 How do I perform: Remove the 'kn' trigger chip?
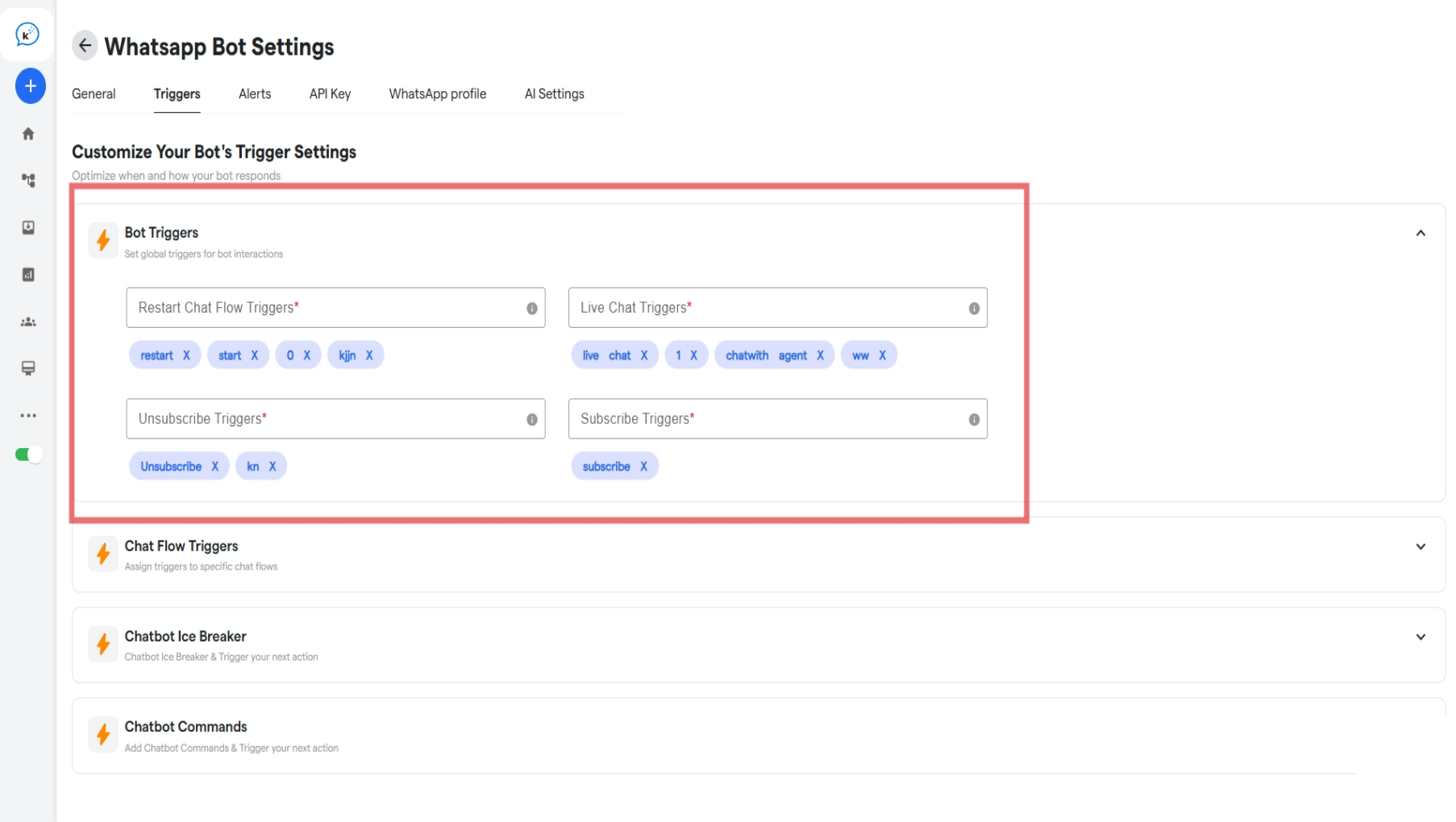tap(272, 467)
